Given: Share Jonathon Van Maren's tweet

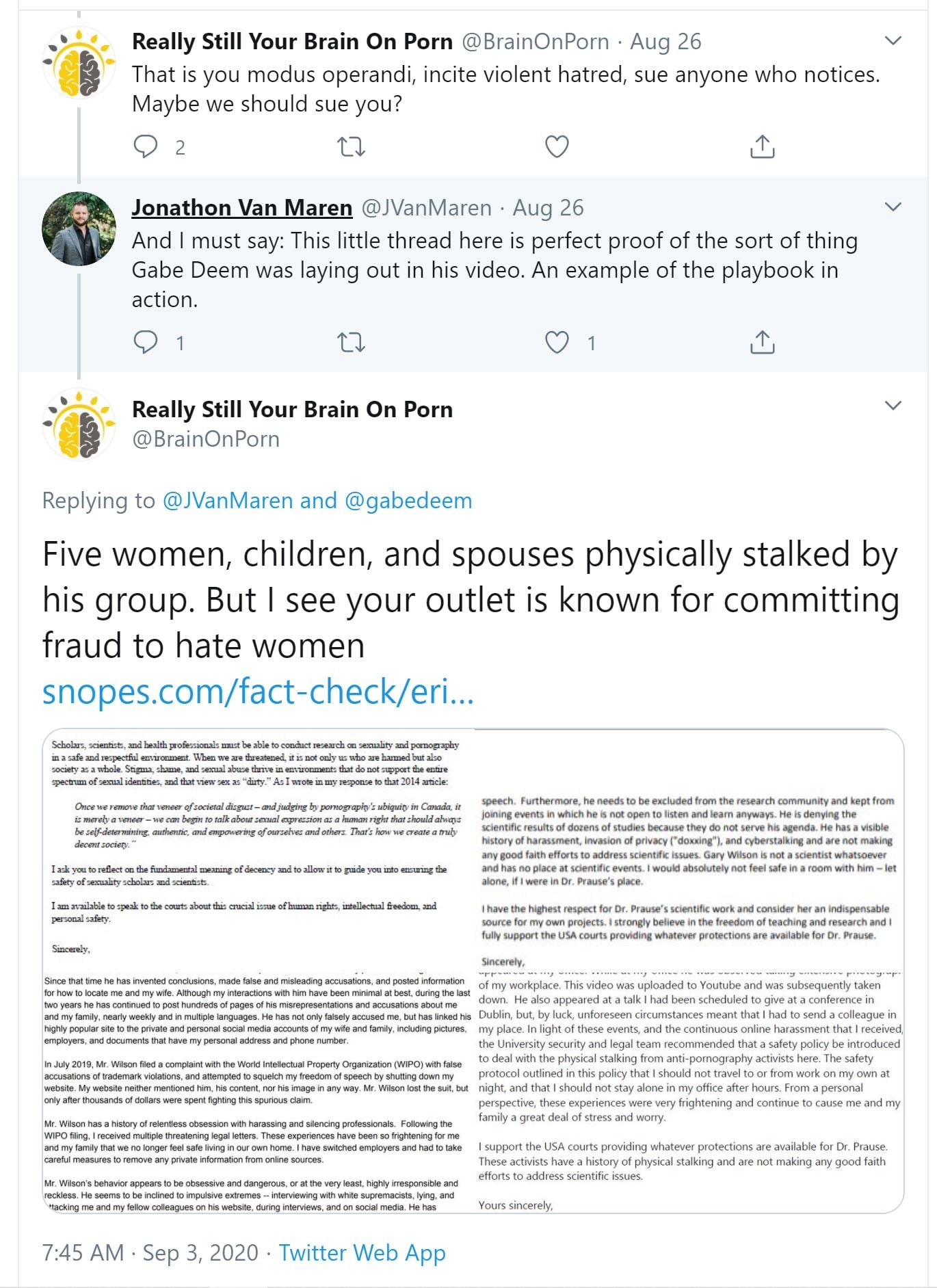Looking at the screenshot, I should click(762, 342).
